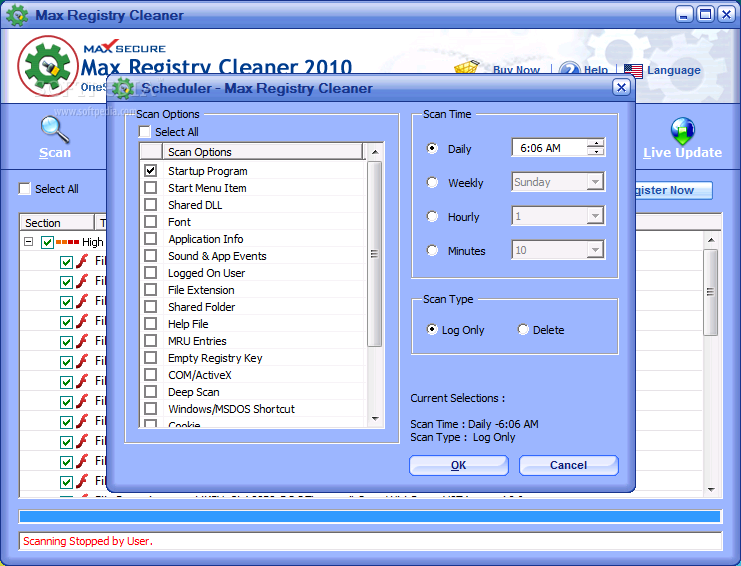
Task: Cancel the Scheduler dialog
Action: point(569,465)
